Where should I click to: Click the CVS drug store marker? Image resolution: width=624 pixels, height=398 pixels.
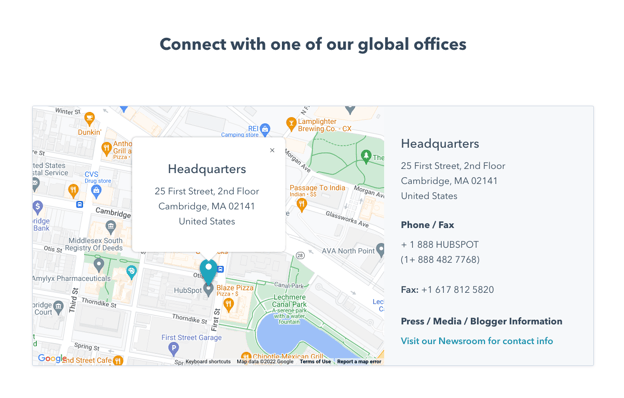pyautogui.click(x=96, y=191)
